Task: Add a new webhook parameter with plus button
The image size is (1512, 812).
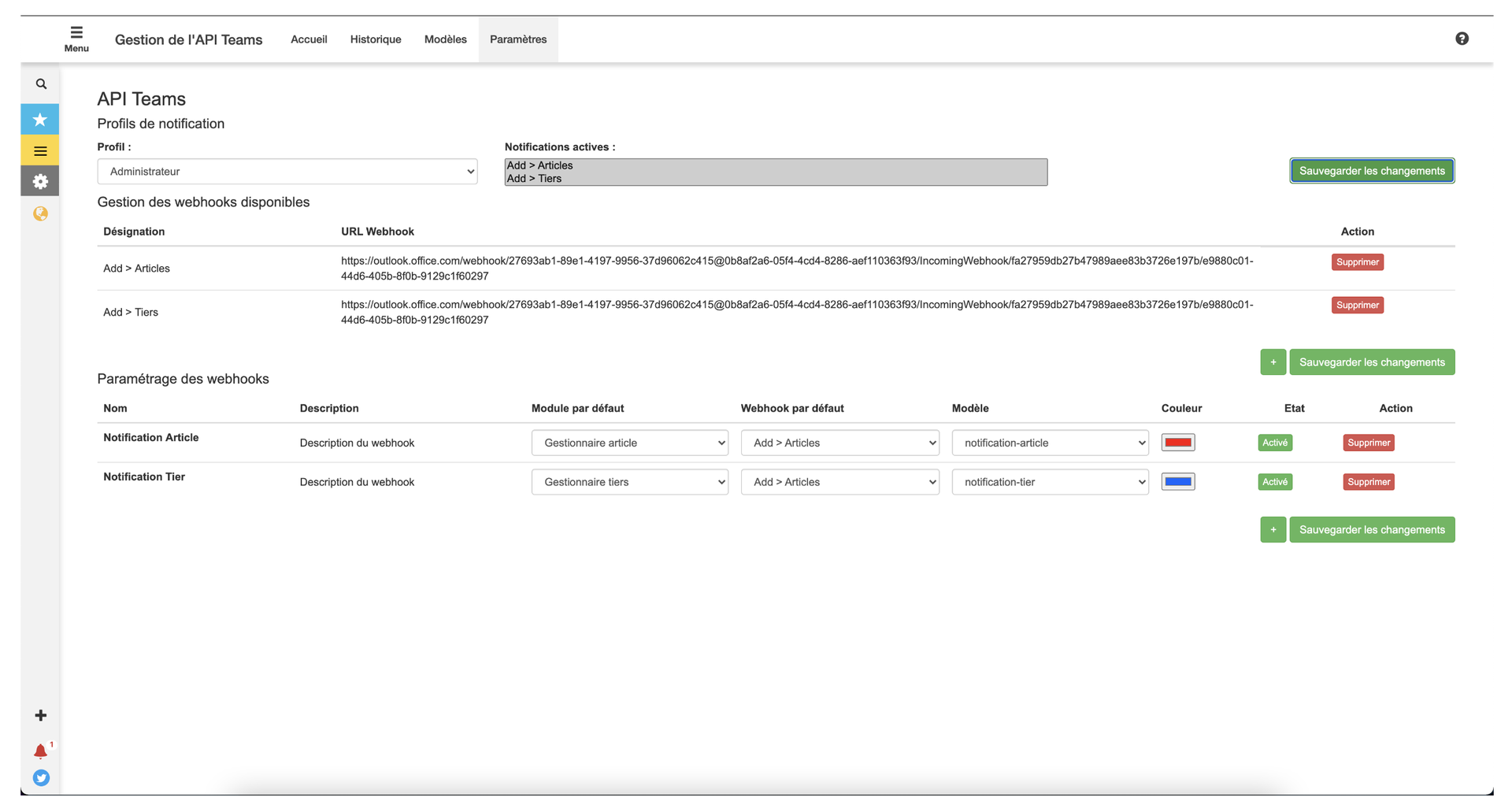Action: click(1273, 530)
